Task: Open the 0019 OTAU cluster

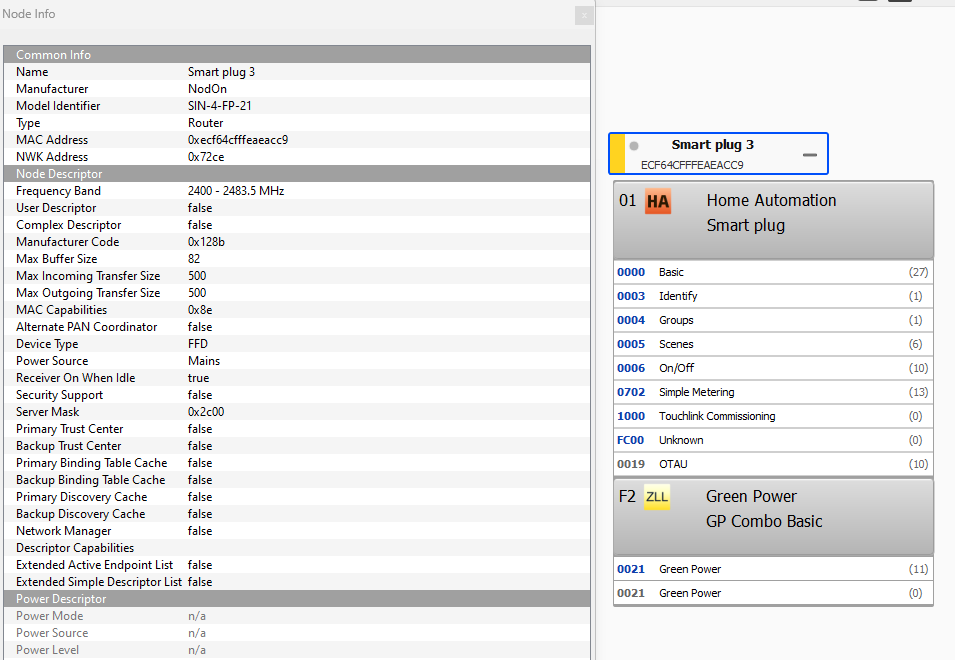Action: [773, 464]
